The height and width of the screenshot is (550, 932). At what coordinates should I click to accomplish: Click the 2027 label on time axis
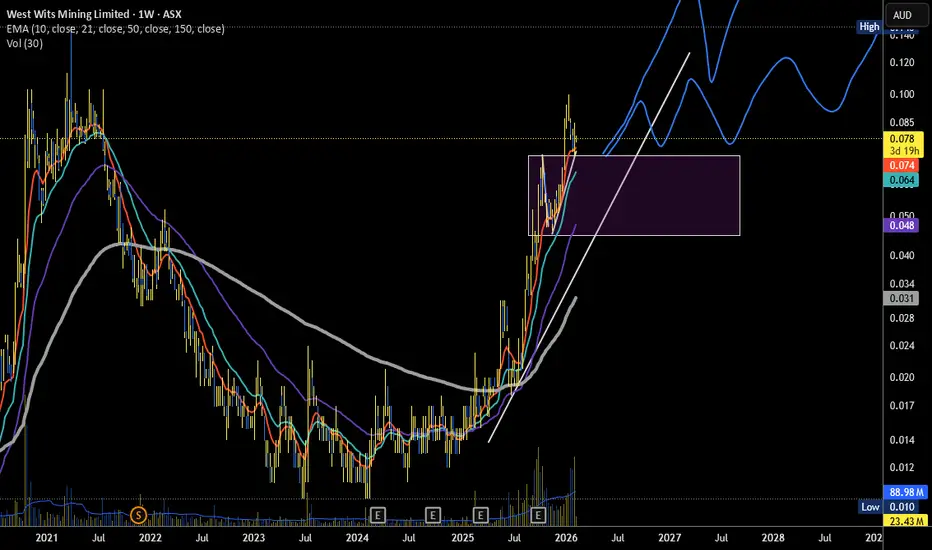point(670,538)
